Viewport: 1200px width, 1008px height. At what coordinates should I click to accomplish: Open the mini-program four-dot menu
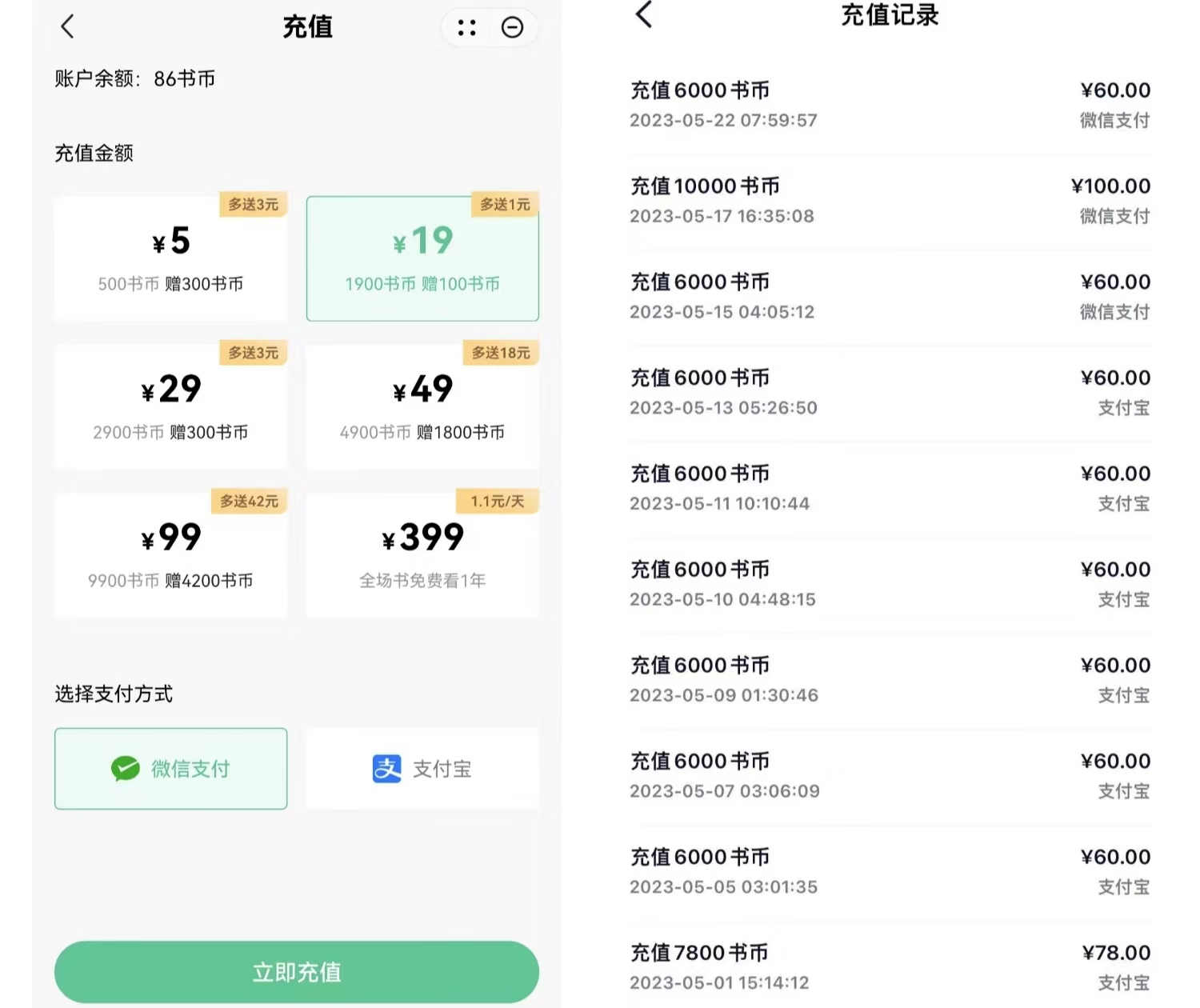pyautogui.click(x=467, y=28)
